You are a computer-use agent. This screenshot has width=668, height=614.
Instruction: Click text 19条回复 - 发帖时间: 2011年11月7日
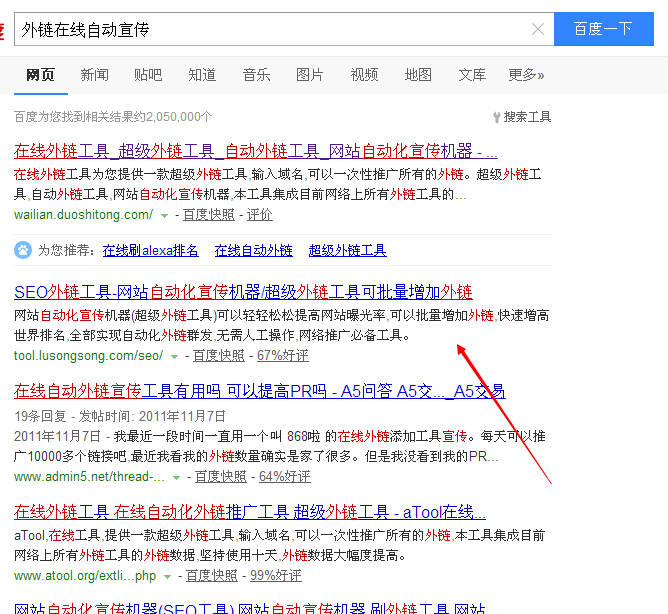120,416
